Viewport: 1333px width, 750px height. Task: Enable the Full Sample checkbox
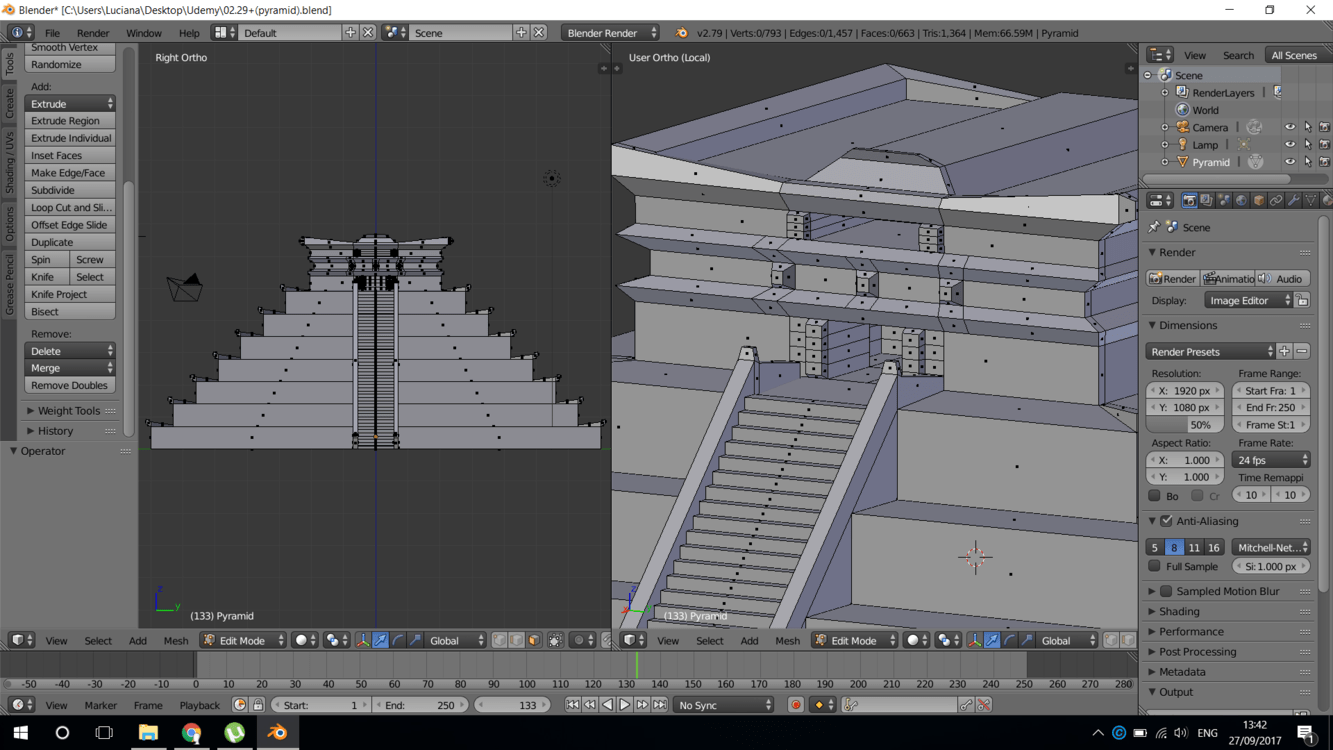pos(1154,566)
